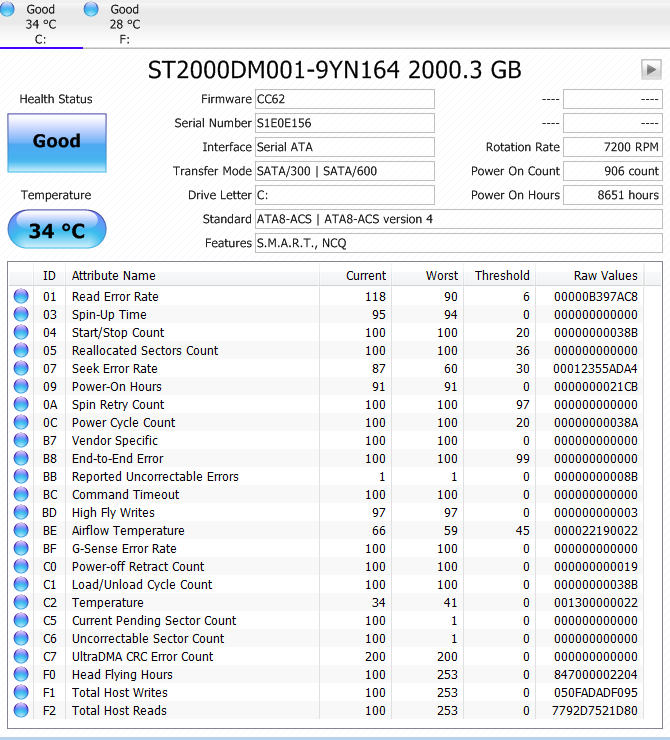670x740 pixels.
Task: Select Reported Uncorrectable Errors attribute name
Action: [155, 476]
